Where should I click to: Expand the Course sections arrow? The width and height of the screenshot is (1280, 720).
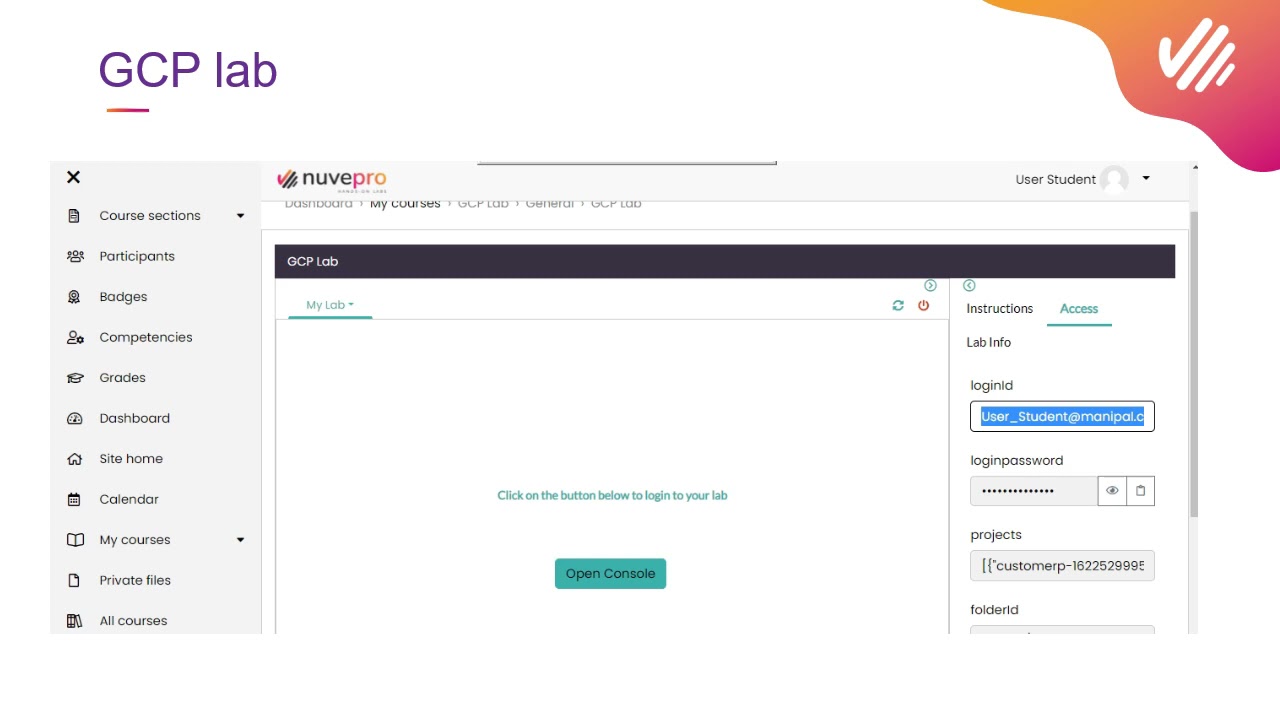point(240,216)
